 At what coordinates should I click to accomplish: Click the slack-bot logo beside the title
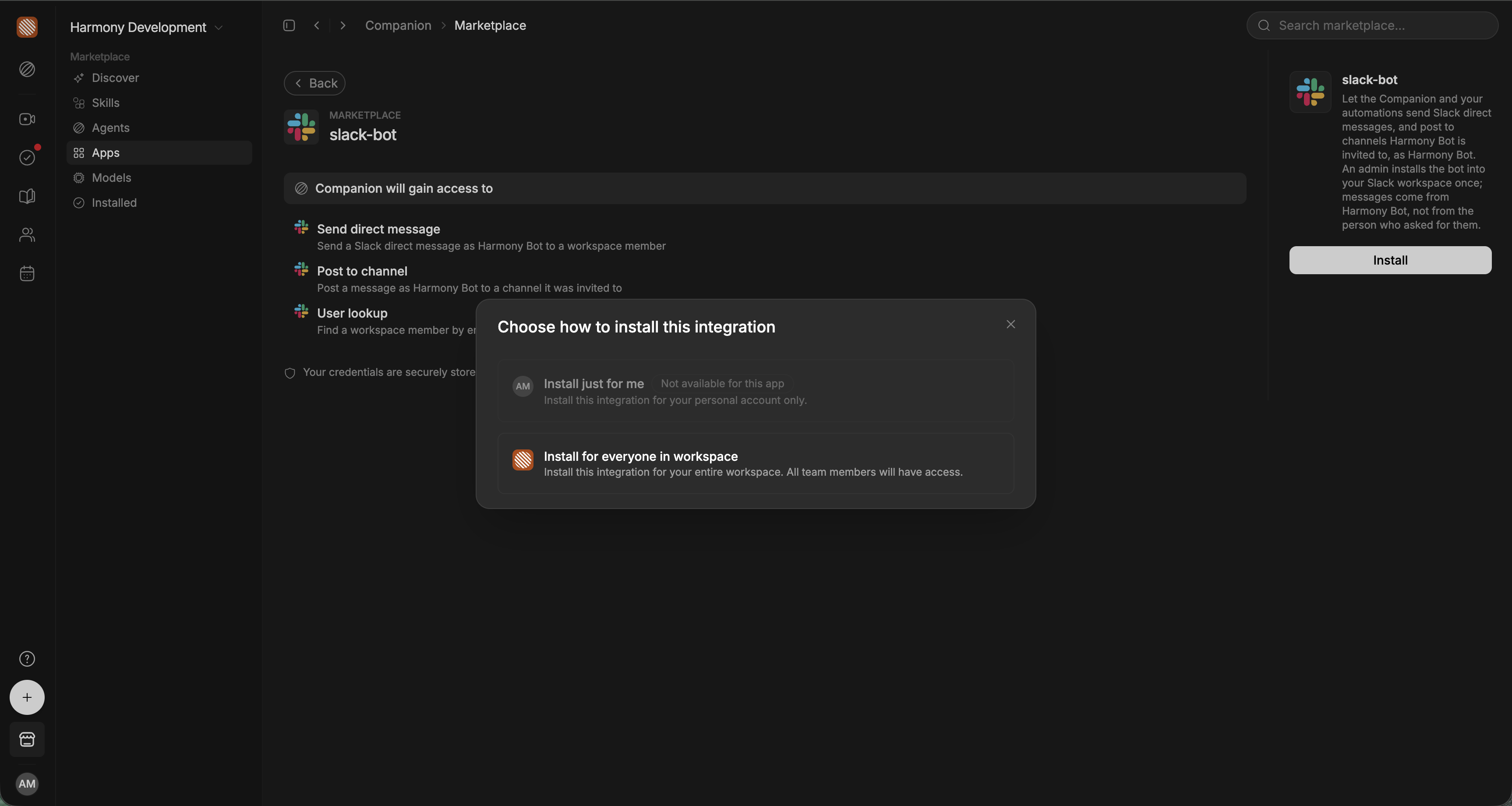tap(302, 127)
